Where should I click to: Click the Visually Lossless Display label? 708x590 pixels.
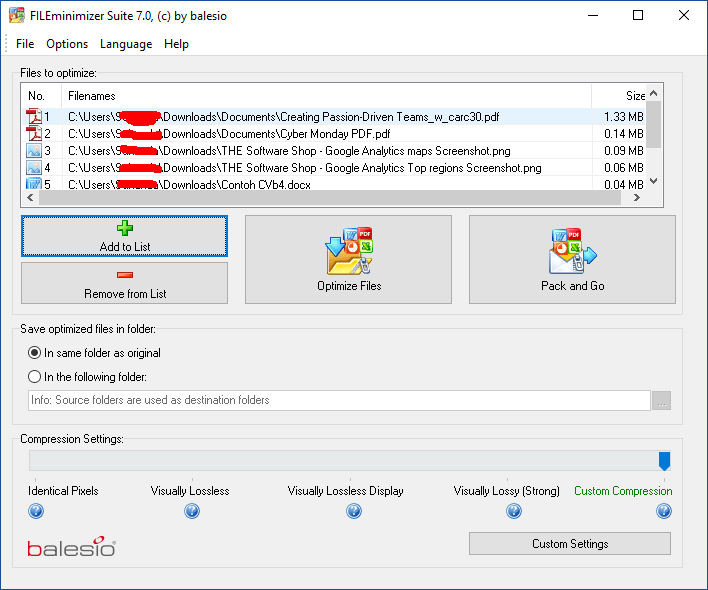tap(345, 491)
